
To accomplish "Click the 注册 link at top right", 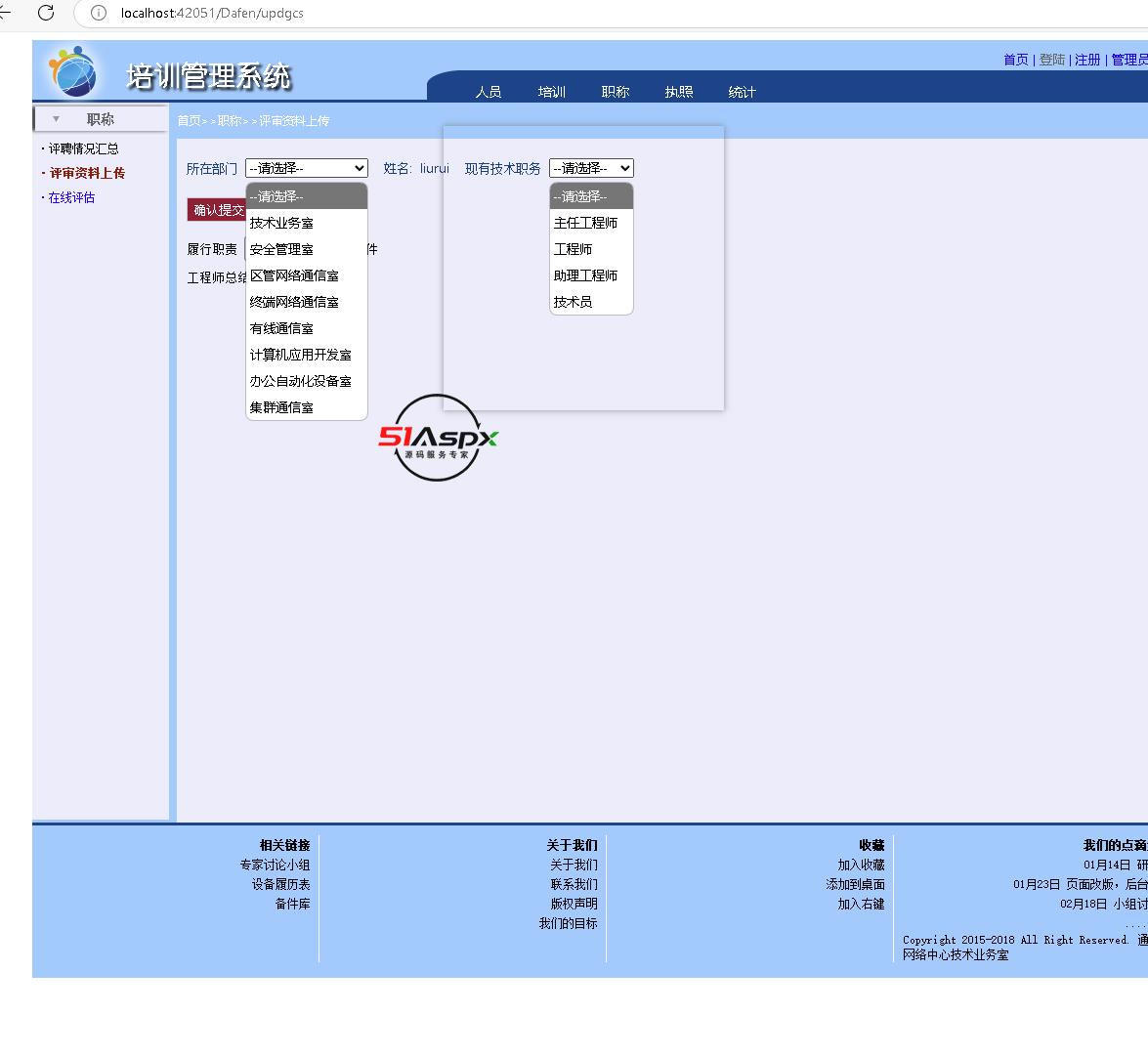I will coord(1087,60).
